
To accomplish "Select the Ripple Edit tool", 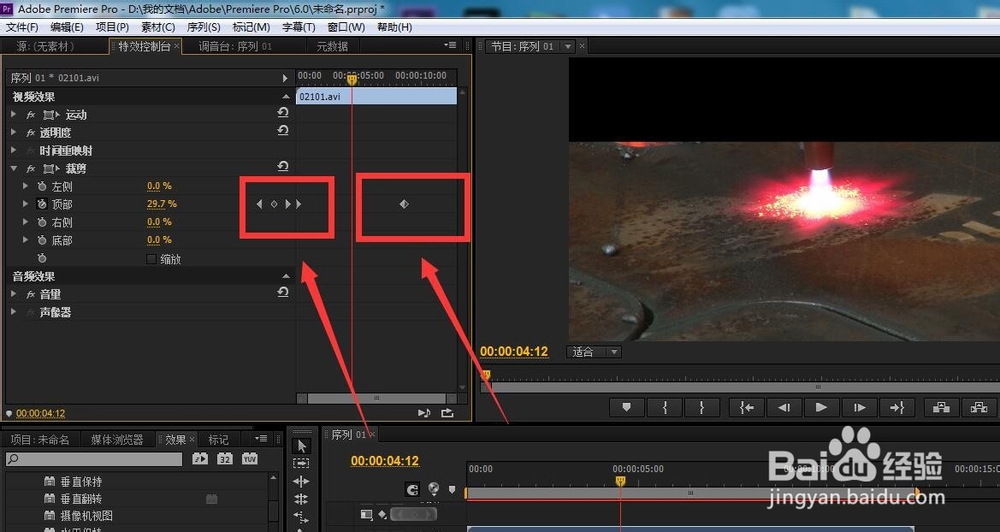I will 302,481.
